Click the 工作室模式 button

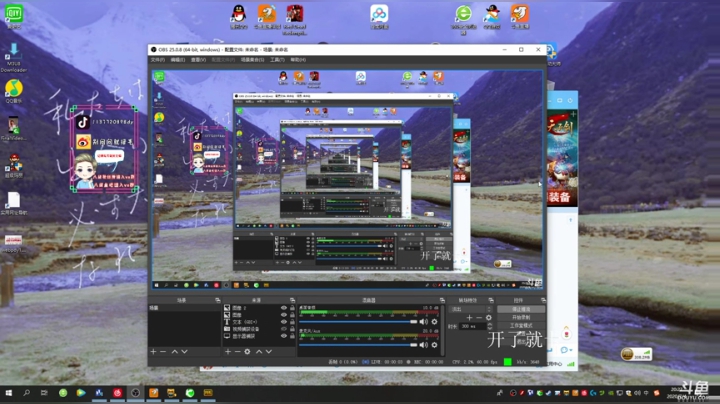[x=521, y=325]
